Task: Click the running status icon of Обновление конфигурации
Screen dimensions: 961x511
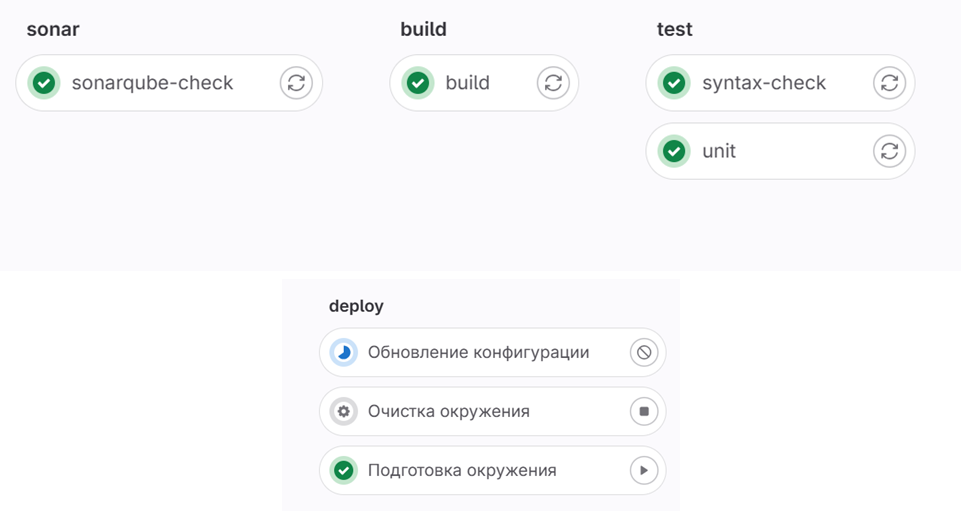Action: [x=344, y=353]
